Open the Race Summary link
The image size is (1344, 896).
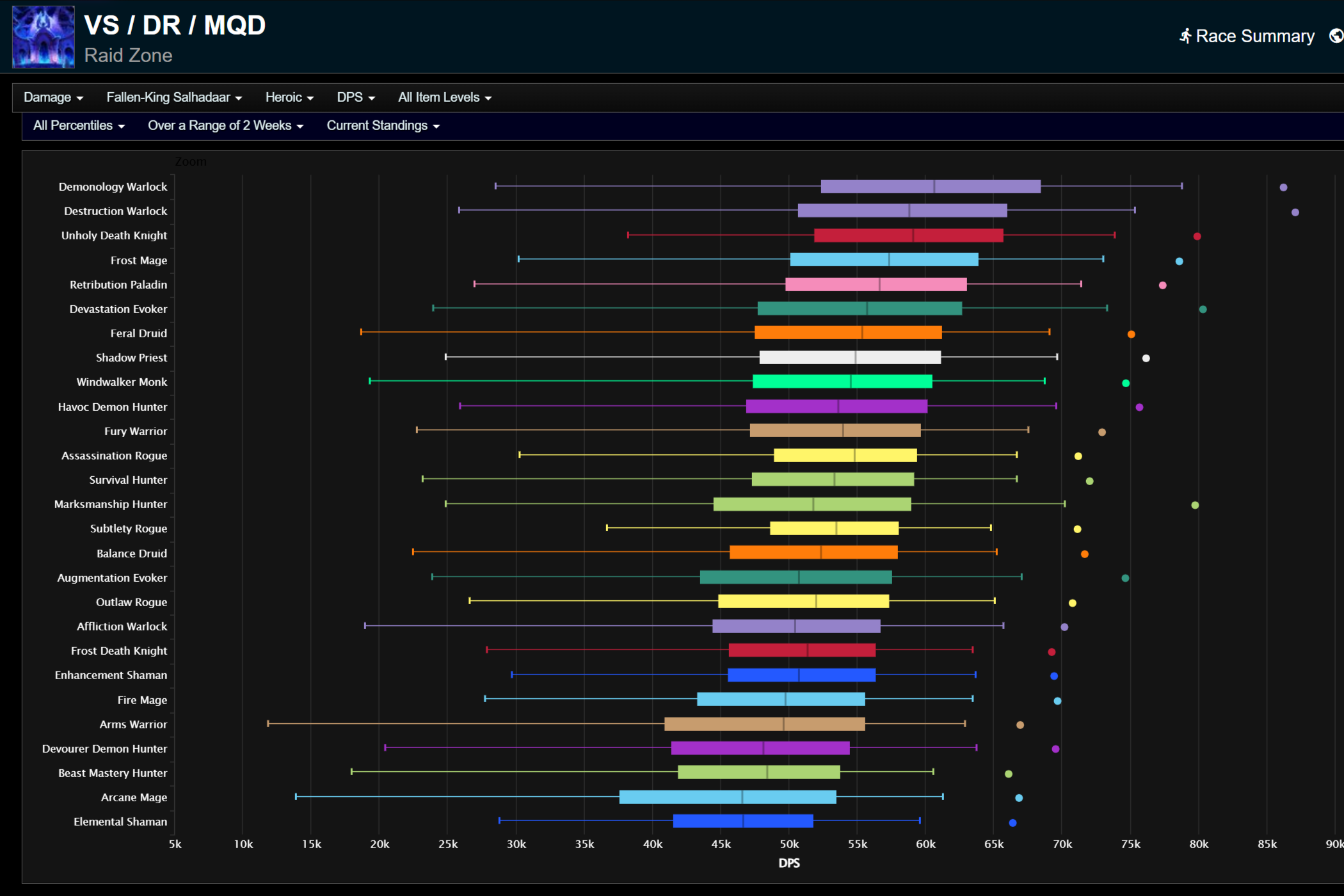1254,36
